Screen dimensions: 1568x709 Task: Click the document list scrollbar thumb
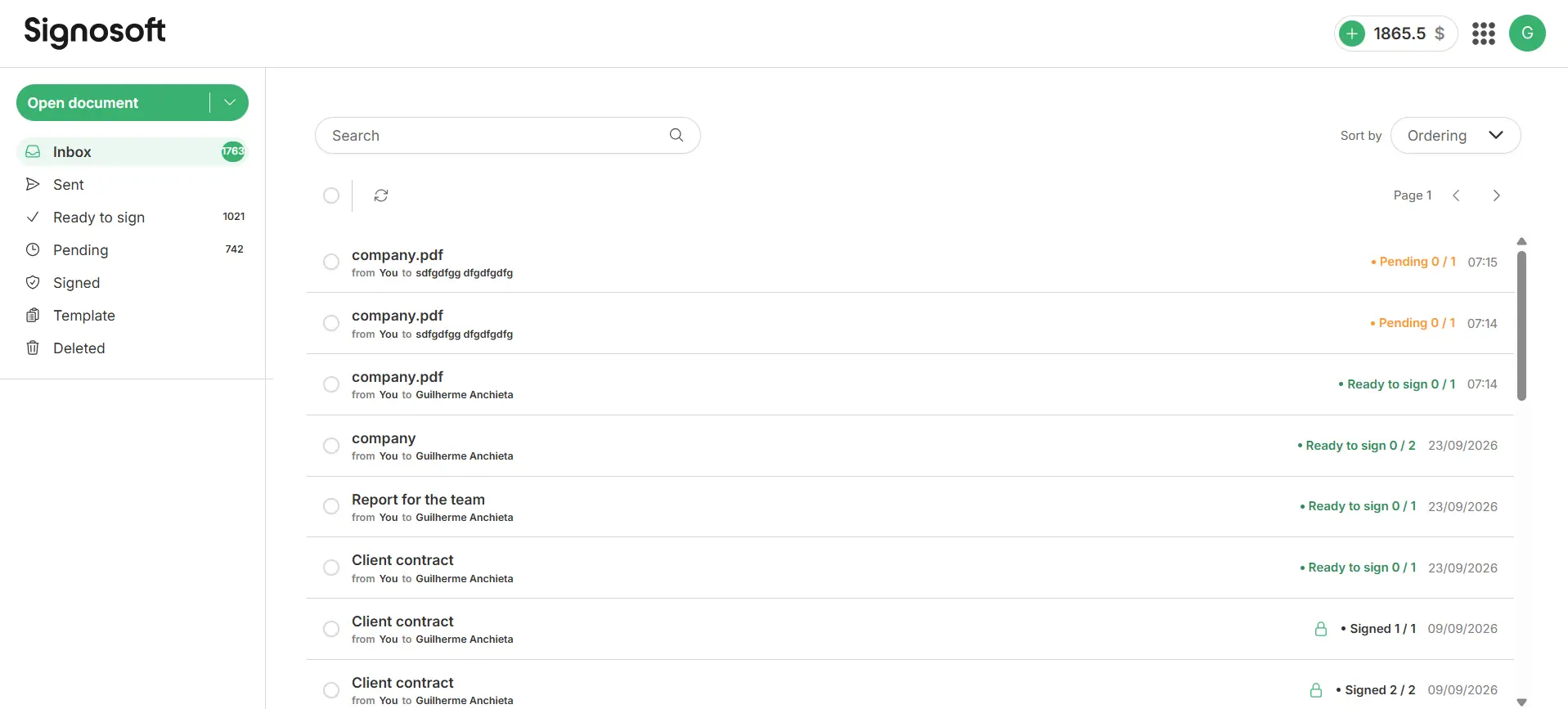1521,325
